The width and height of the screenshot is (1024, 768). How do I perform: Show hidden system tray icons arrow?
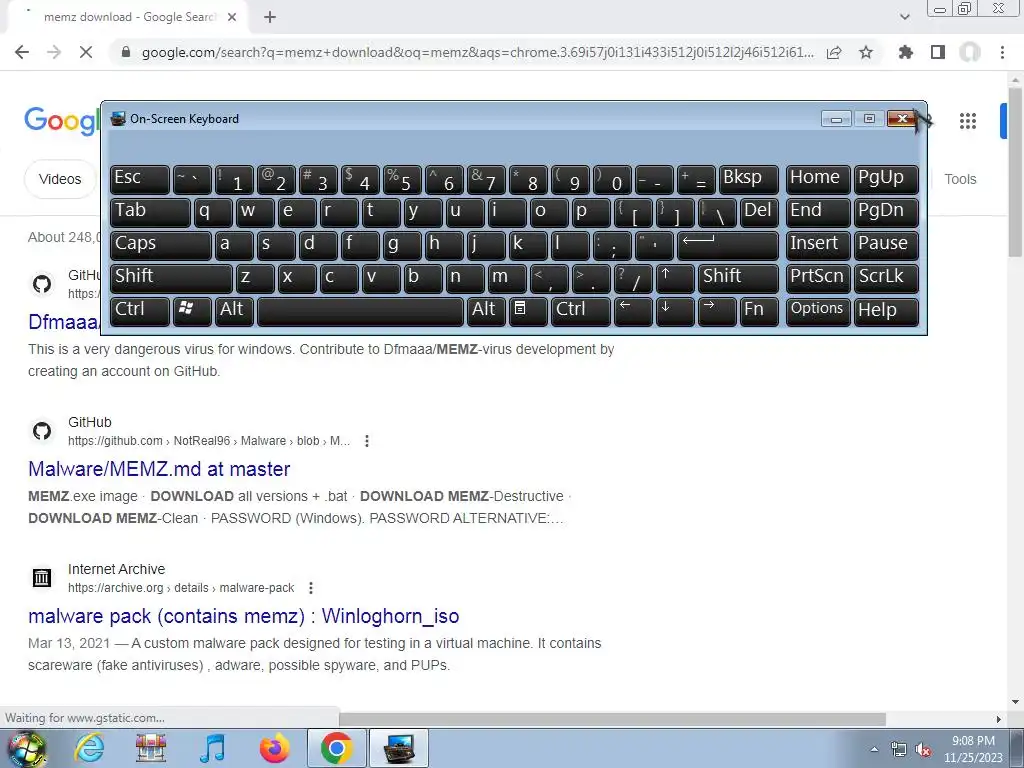pos(874,749)
